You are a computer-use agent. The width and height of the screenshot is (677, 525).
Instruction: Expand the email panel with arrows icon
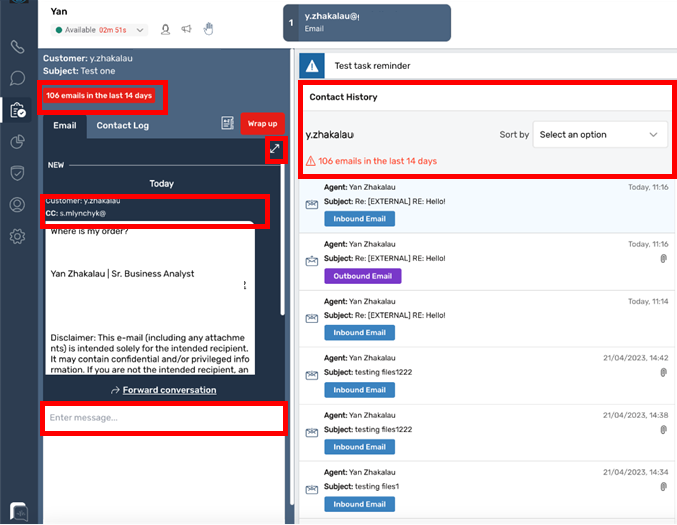click(275, 149)
